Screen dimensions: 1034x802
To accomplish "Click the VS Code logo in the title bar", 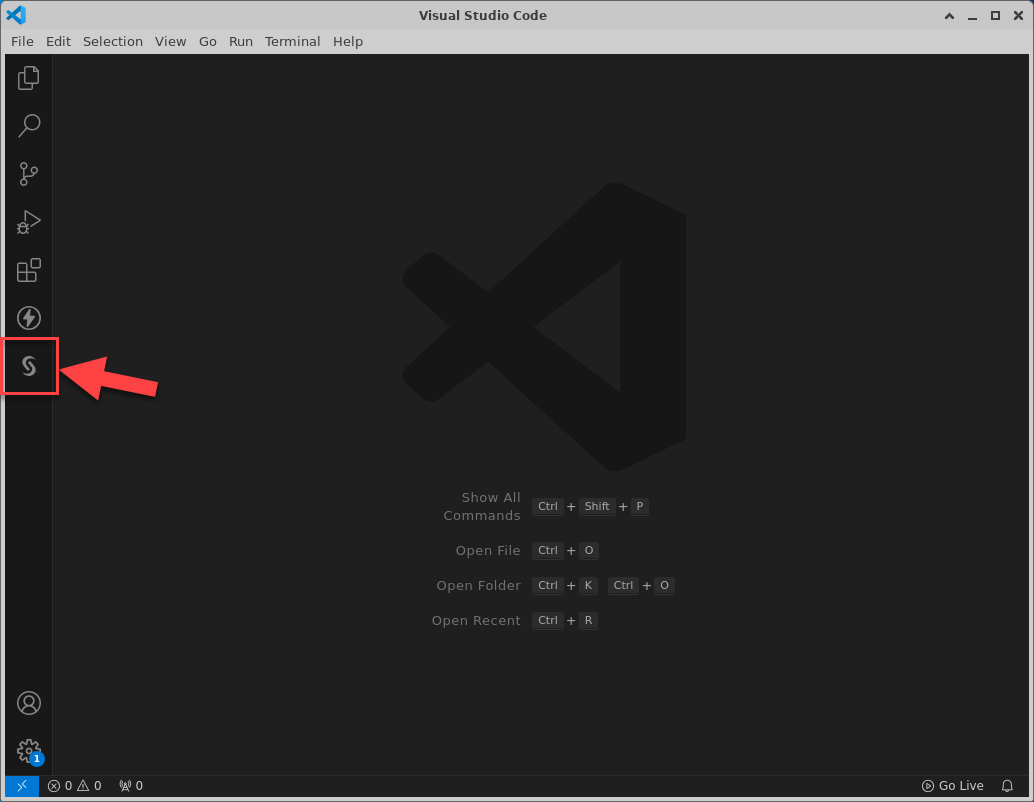I will point(16,15).
